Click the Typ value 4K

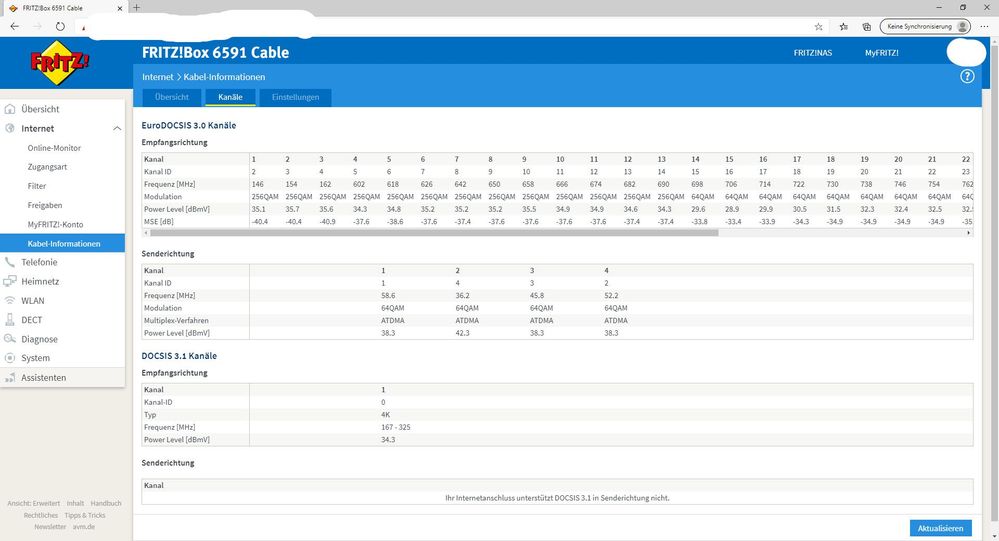385,414
